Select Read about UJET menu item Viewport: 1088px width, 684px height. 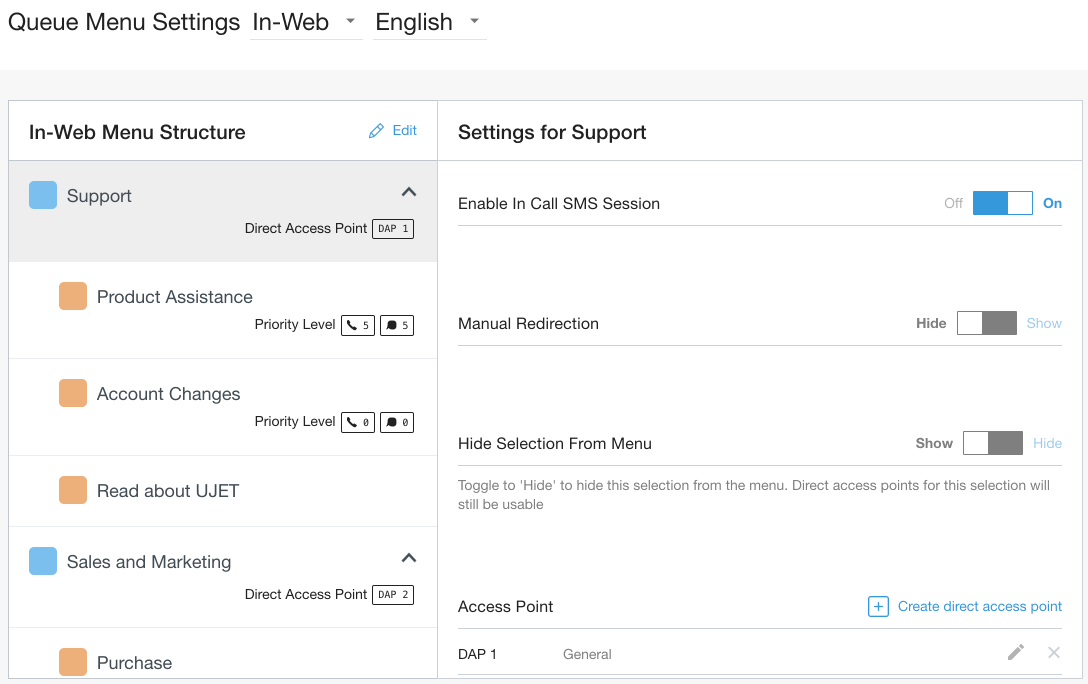(x=167, y=491)
